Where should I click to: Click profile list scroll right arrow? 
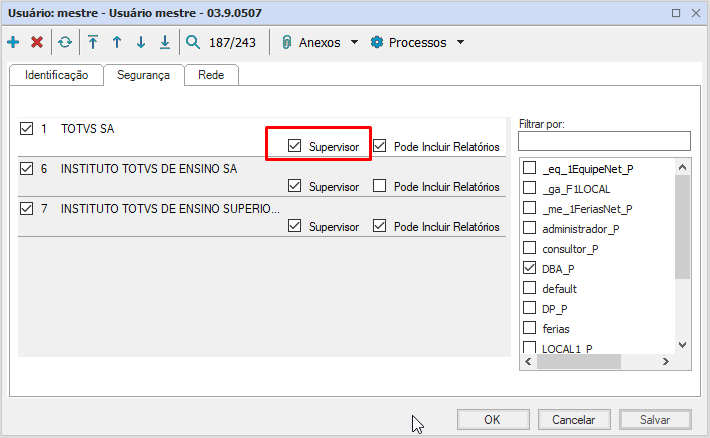tap(666, 361)
